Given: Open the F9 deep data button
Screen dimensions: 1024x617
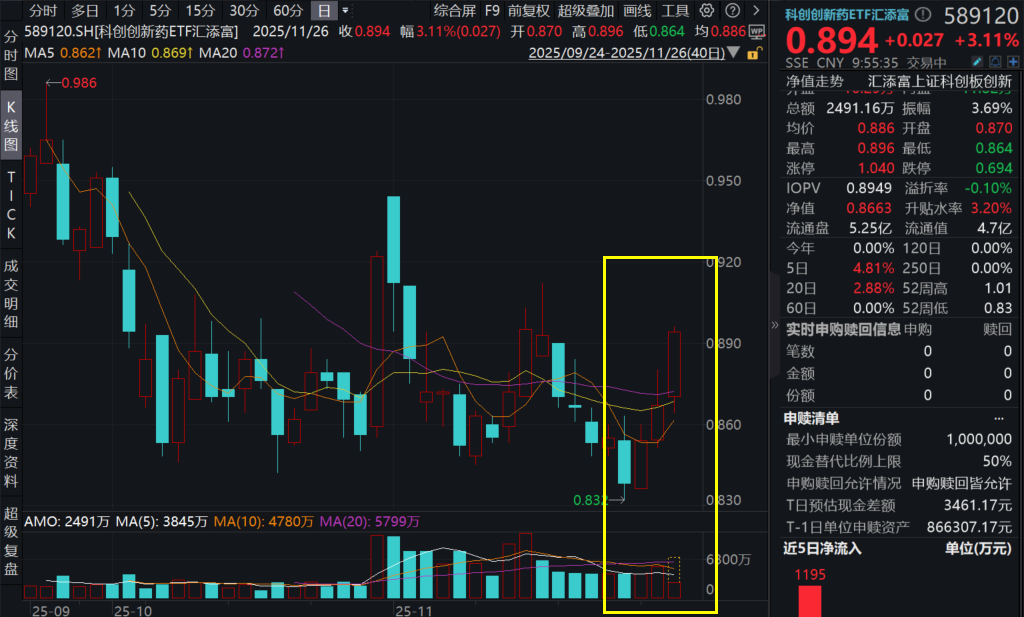Looking at the screenshot, I should [x=492, y=10].
